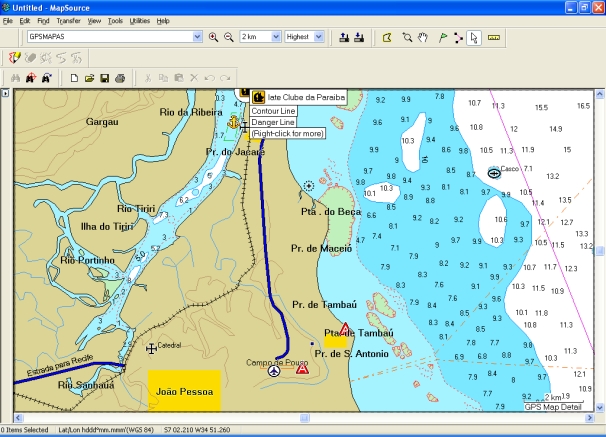Screen dimensions: 606x437
Task: Open the Utilities menu
Action: click(140, 20)
